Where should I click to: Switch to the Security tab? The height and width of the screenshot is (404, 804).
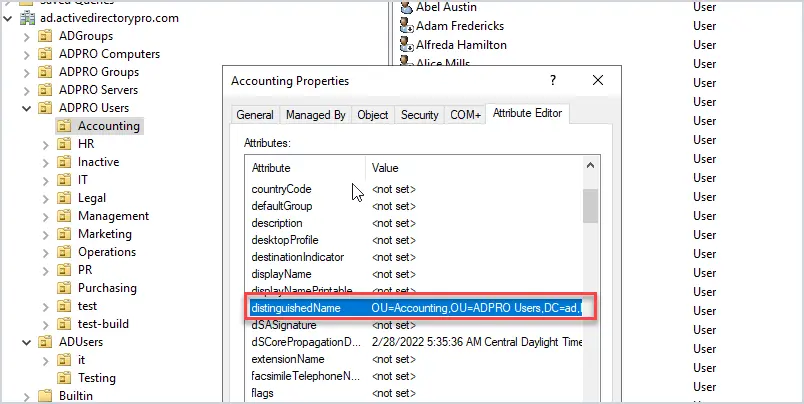(419, 115)
